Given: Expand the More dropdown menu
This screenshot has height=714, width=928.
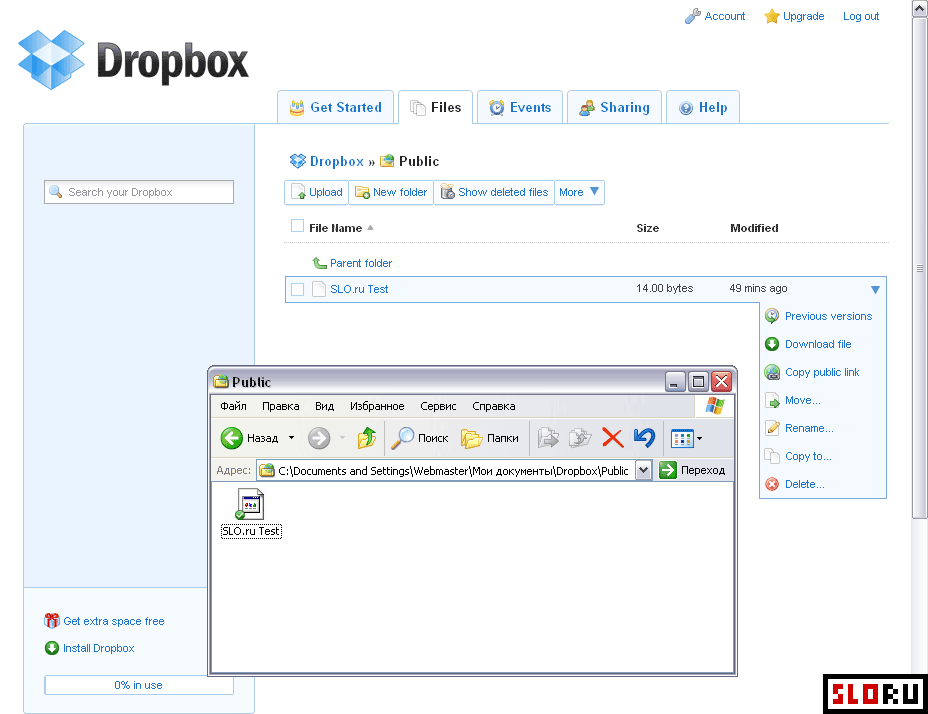Looking at the screenshot, I should [x=579, y=192].
